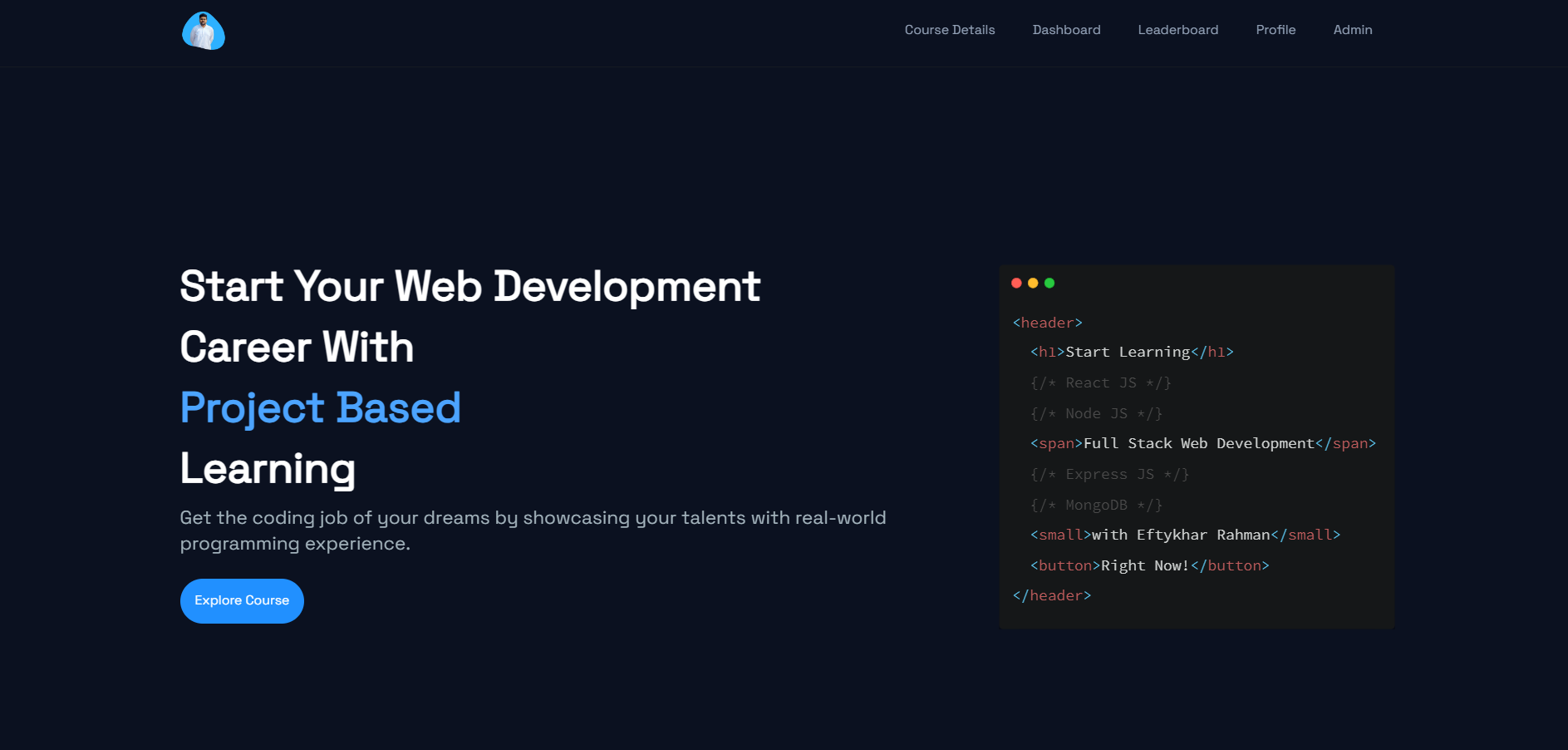Image resolution: width=1568 pixels, height=750 pixels.
Task: Select Admin in the navigation
Action: coord(1352,30)
